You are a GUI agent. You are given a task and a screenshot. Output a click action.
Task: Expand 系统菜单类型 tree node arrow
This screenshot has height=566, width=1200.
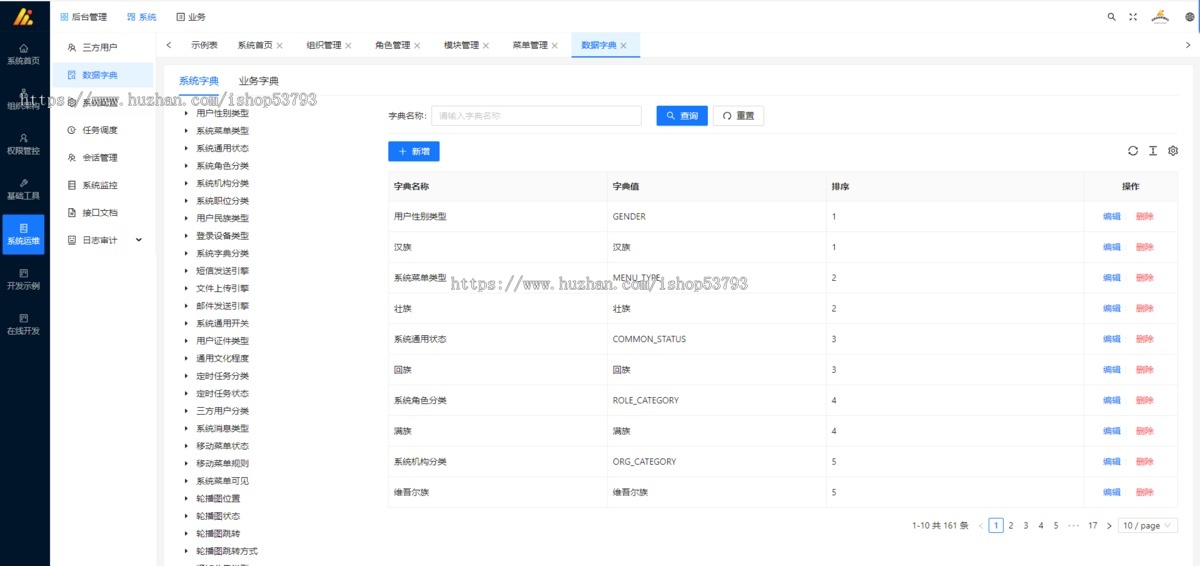point(186,130)
